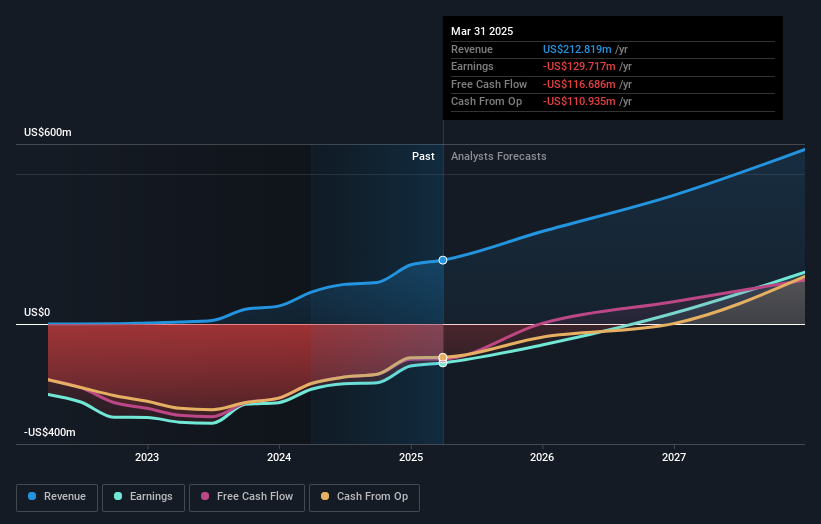This screenshot has height=524, width=821.
Task: Click the blue Revenue data point marker
Action: coord(443,260)
